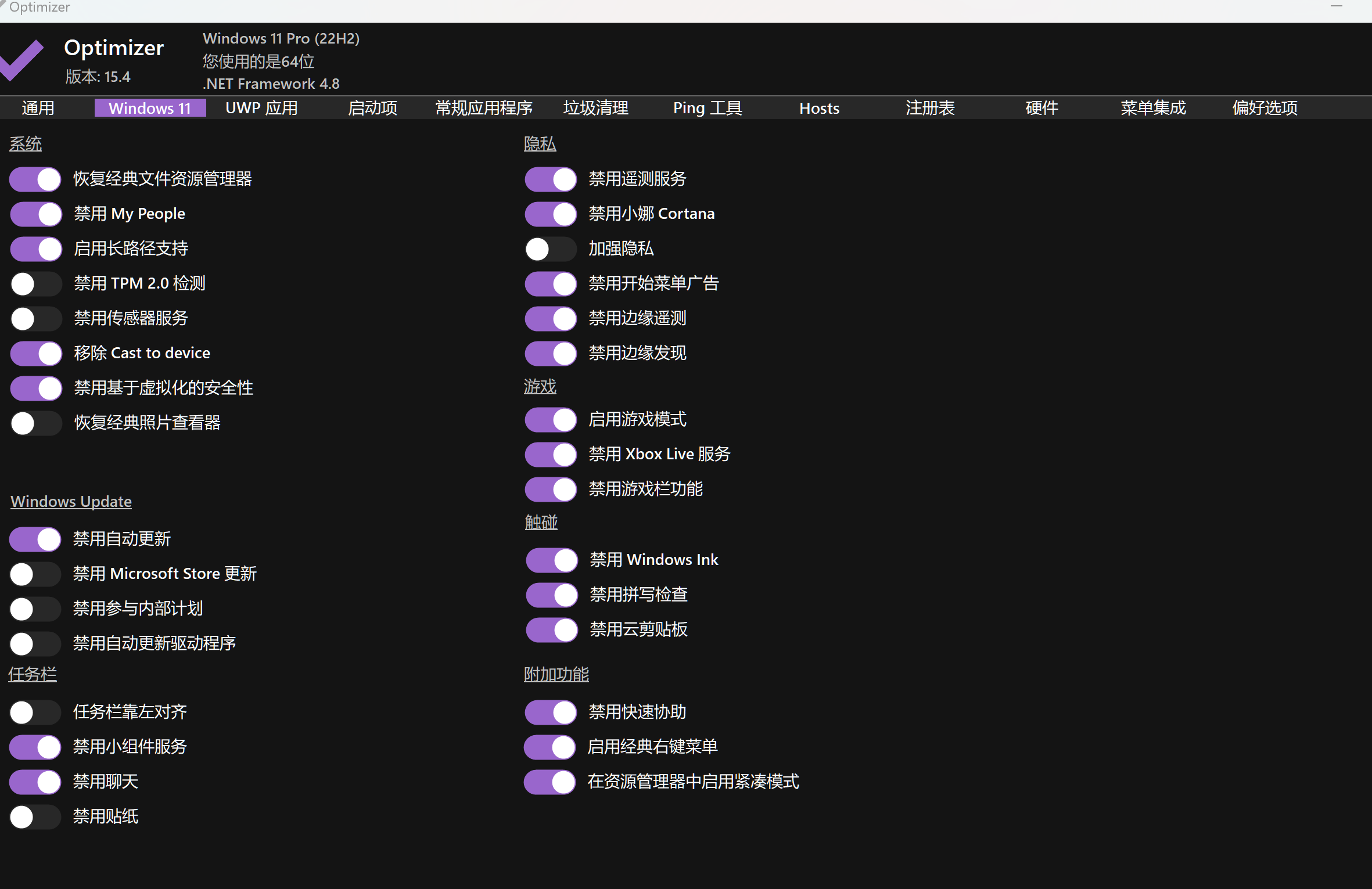
Task: Select the 偏好选项 tab
Action: pyautogui.click(x=1265, y=108)
